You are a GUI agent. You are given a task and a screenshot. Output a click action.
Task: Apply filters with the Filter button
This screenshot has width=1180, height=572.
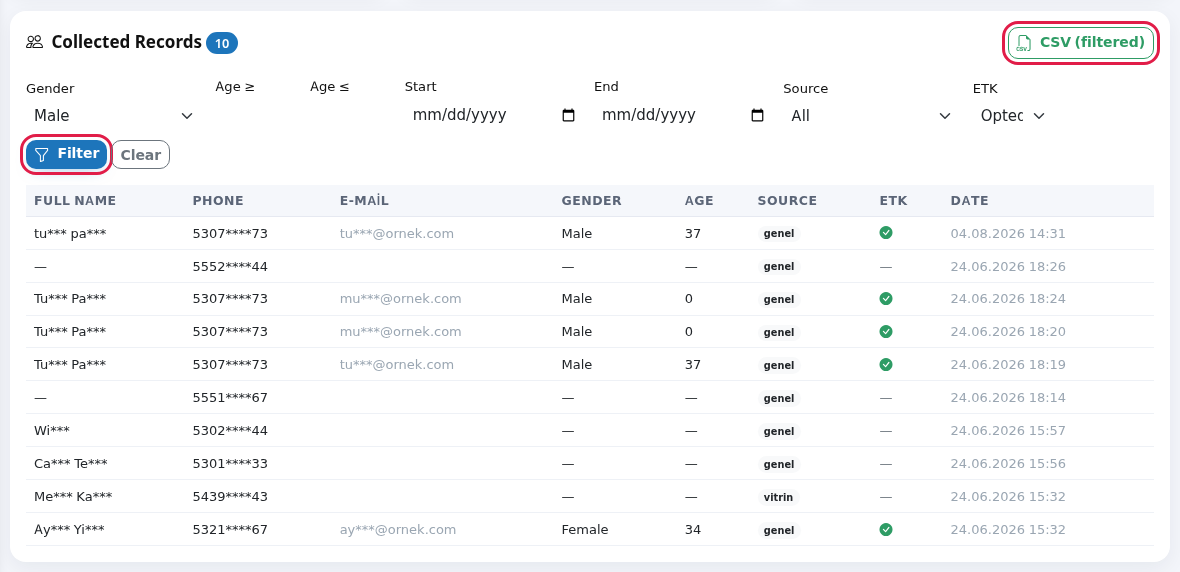click(x=67, y=154)
